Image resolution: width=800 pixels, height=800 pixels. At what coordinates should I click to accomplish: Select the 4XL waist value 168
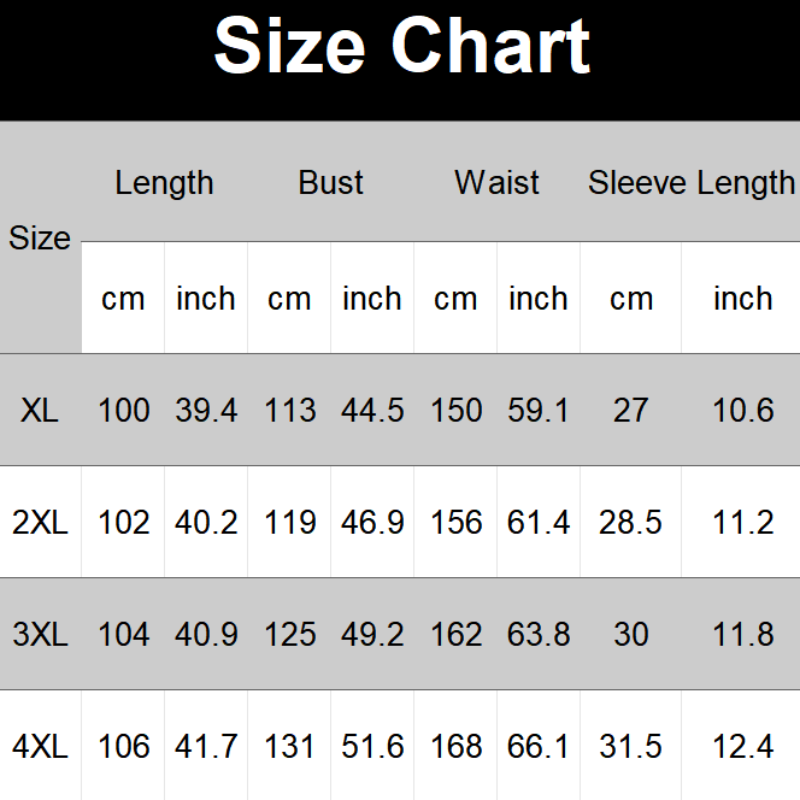[x=456, y=746]
